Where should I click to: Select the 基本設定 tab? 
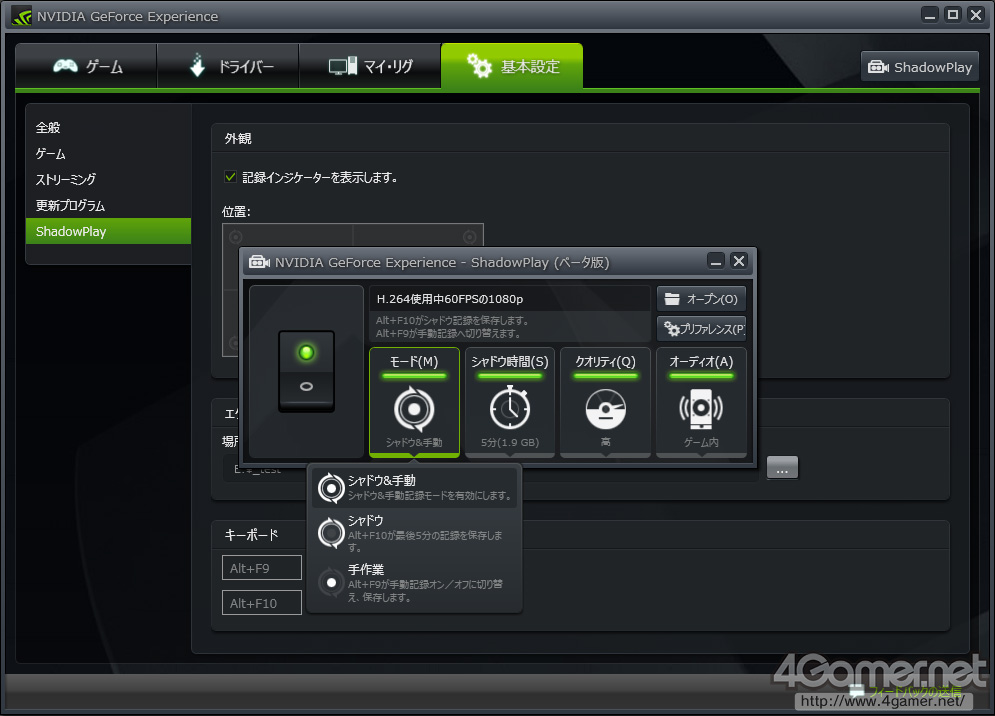click(512, 66)
